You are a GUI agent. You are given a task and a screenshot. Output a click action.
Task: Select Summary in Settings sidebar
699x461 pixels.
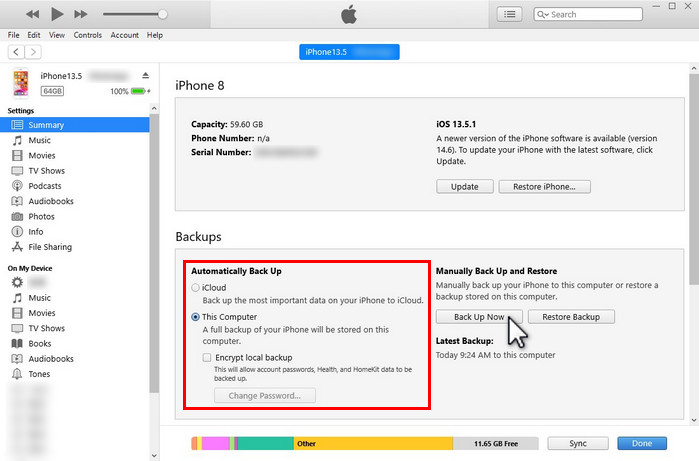(74, 125)
